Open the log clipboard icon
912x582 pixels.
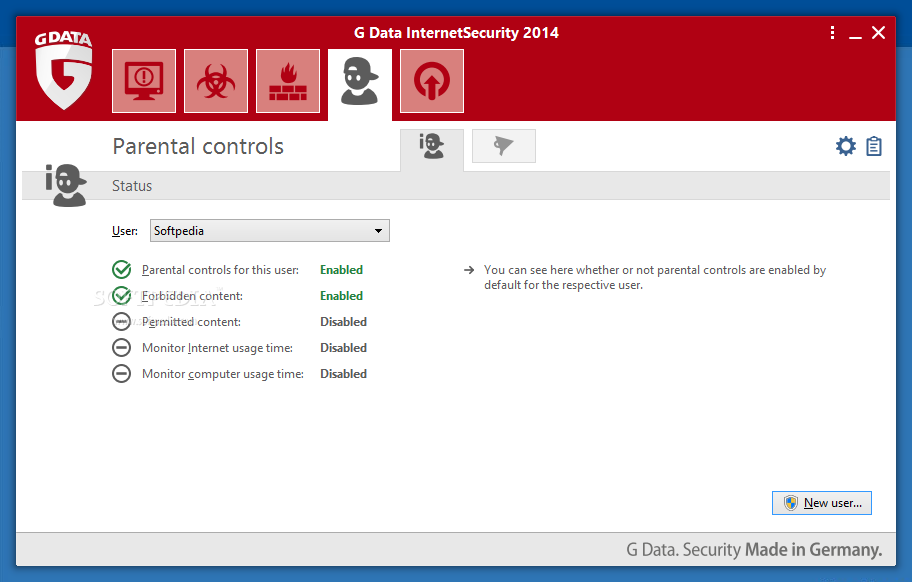[874, 146]
